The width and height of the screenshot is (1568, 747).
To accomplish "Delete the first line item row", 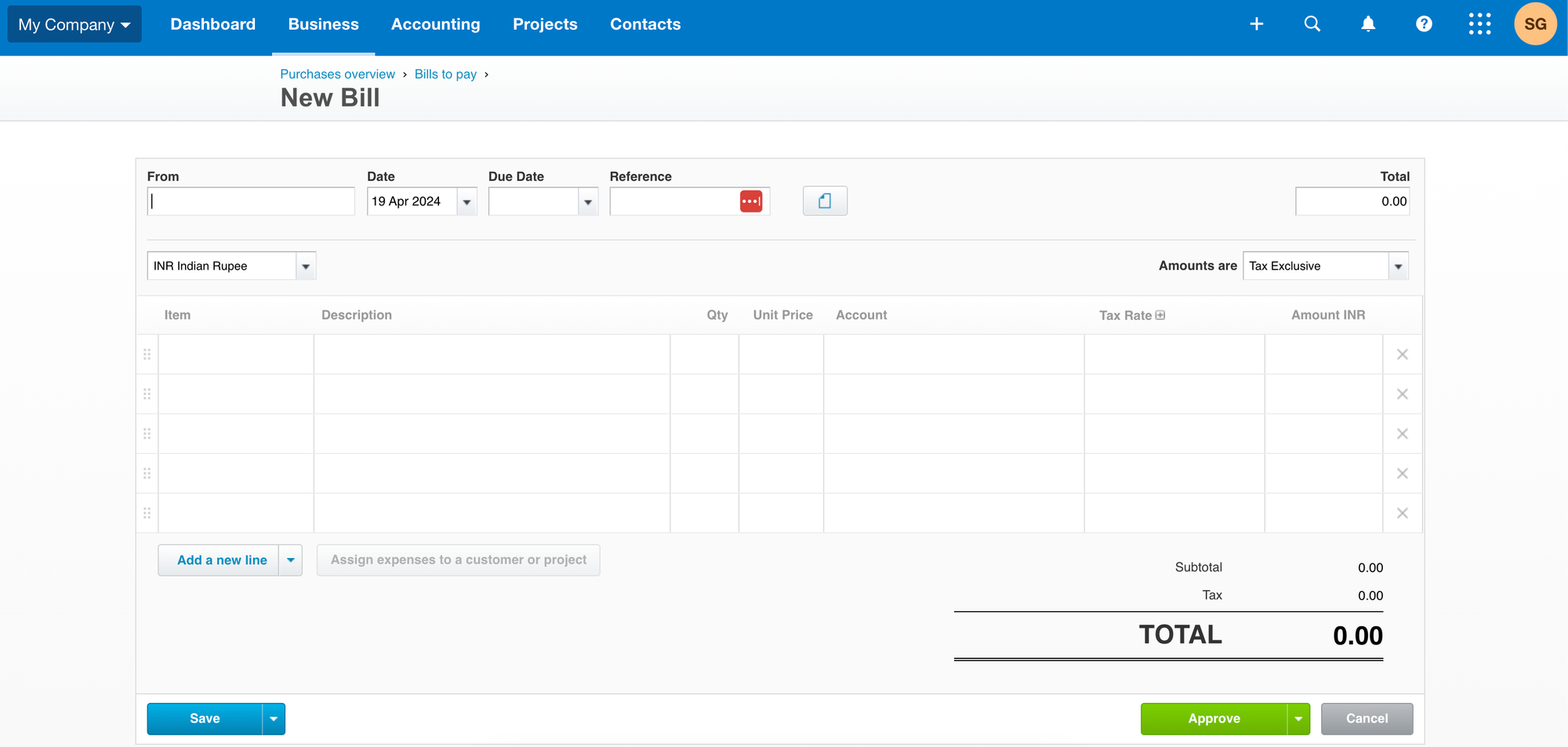I will [x=1403, y=354].
